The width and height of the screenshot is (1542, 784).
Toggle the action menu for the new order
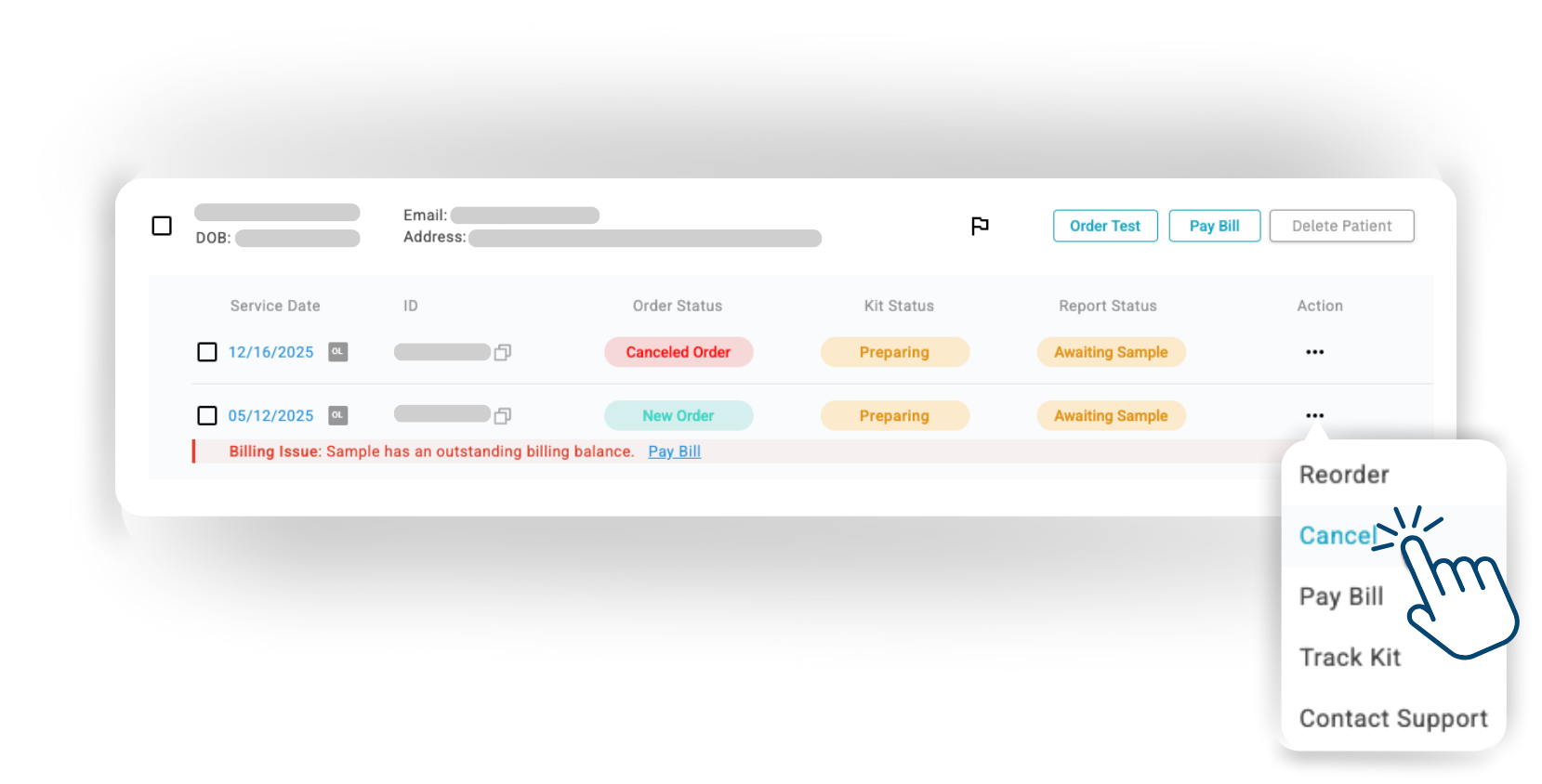(x=1314, y=415)
